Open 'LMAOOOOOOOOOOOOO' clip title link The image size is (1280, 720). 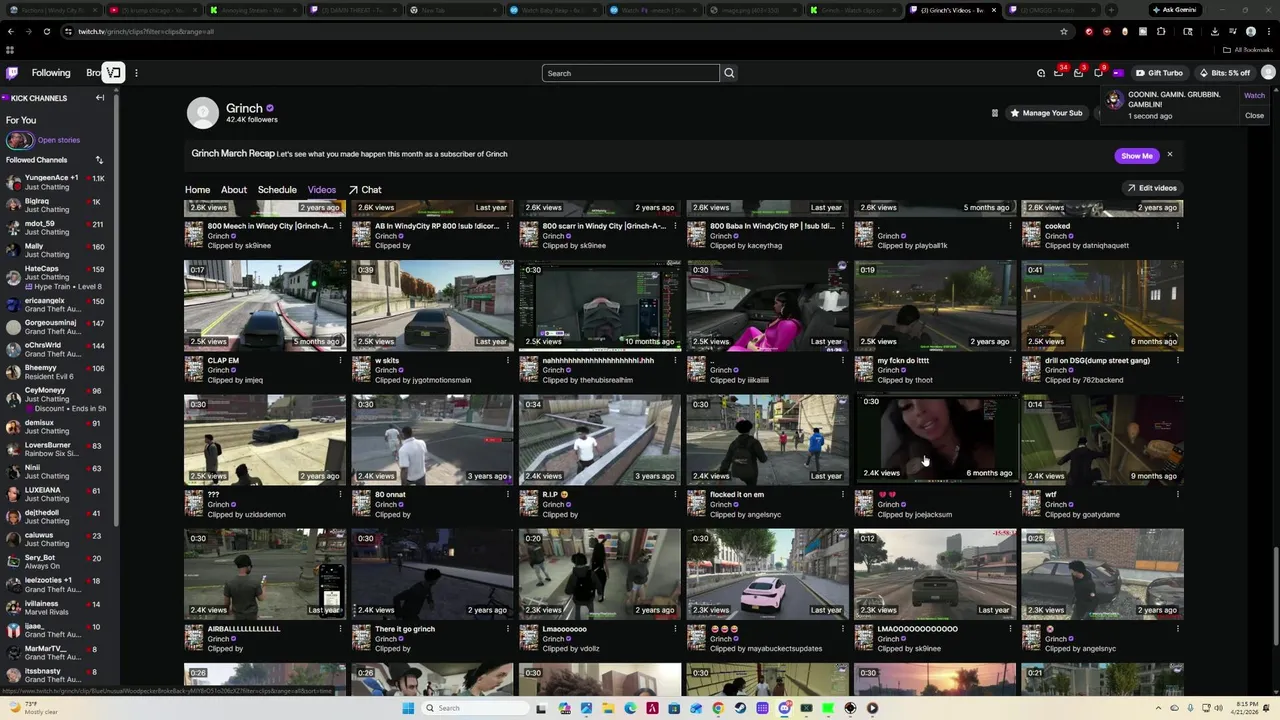[917, 629]
